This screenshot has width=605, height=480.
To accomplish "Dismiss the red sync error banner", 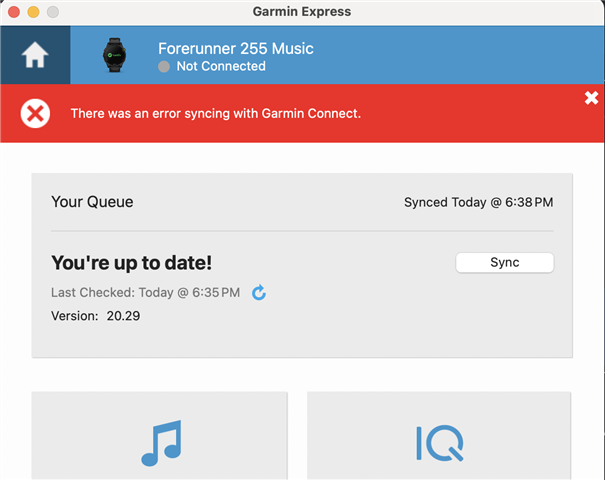I will (591, 98).
